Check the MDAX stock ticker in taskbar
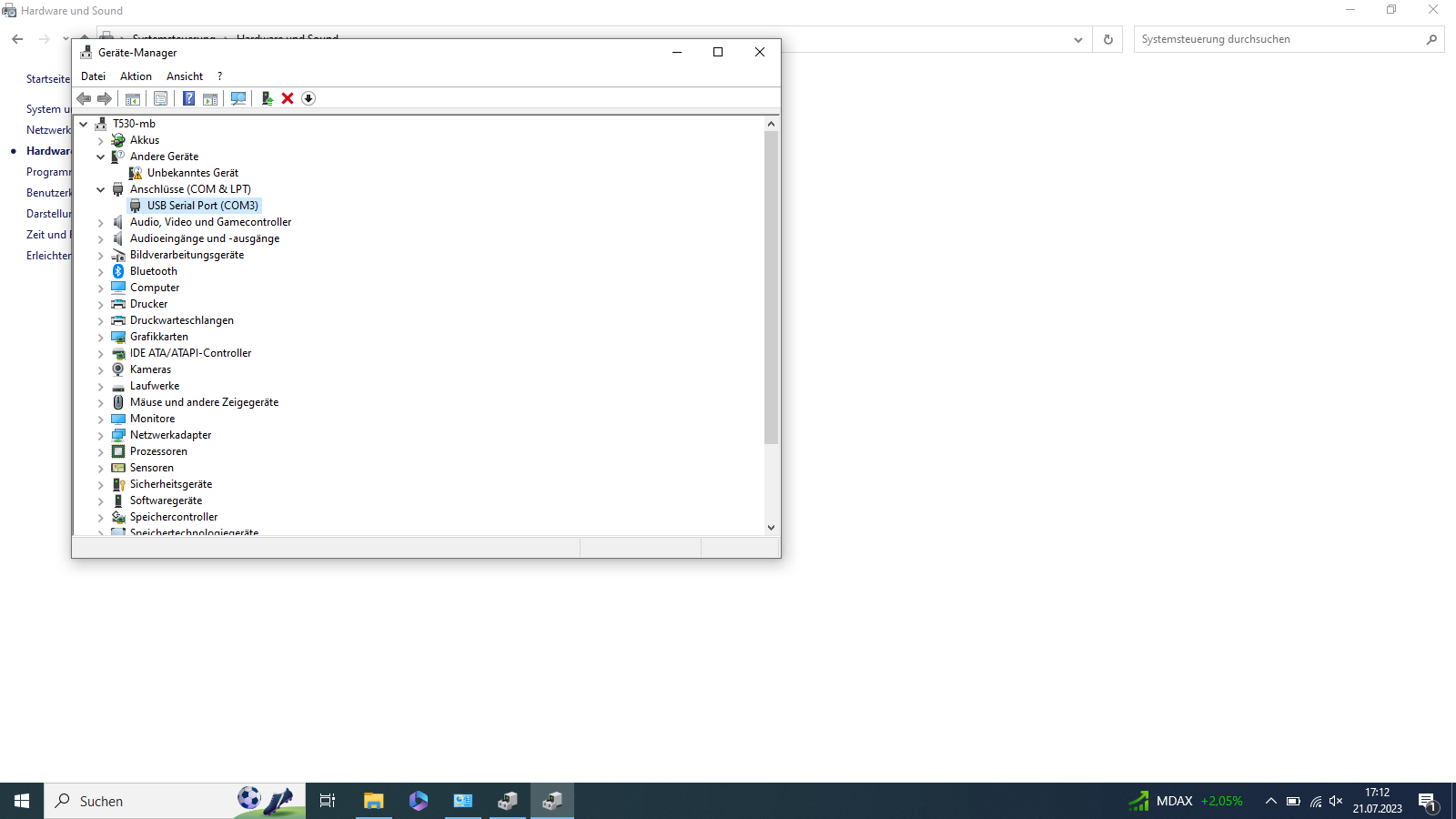Screen dimensions: 1456x819 click(1183, 801)
